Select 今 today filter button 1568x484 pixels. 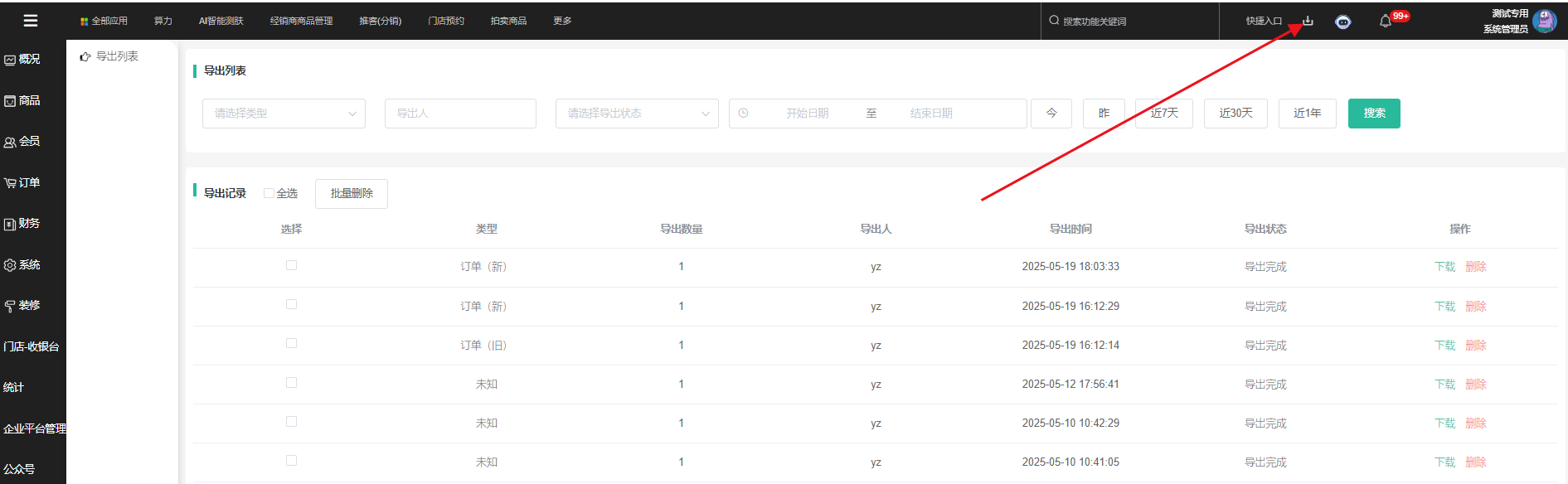click(x=1051, y=114)
